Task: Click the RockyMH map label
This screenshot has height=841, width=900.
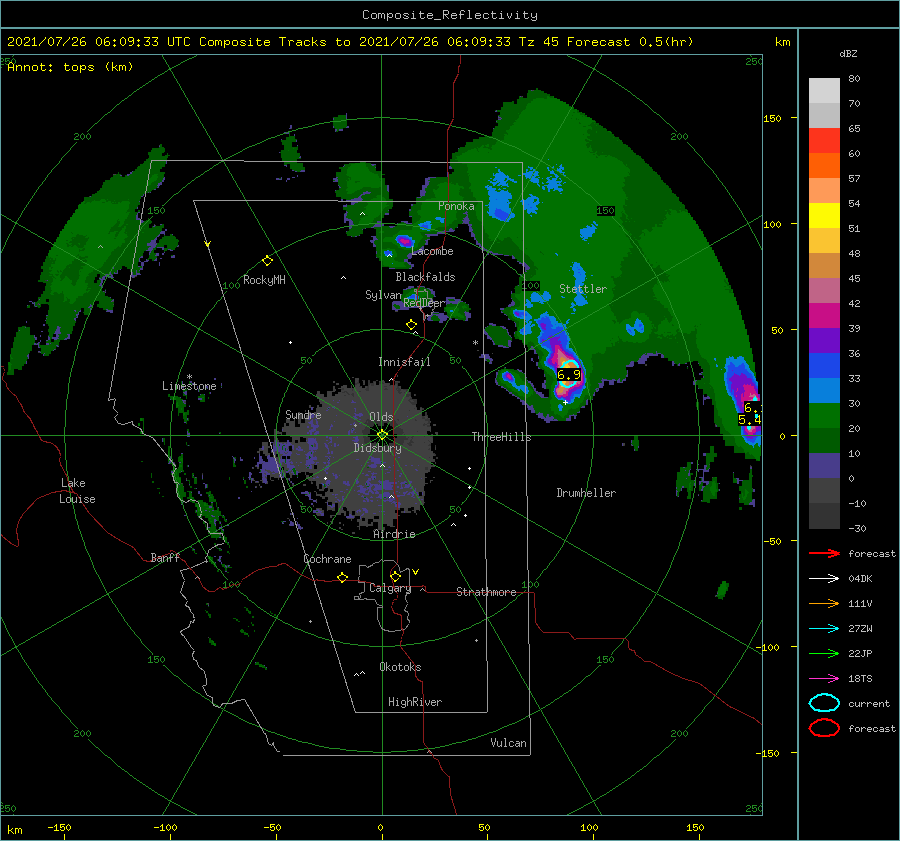Action: 264,280
